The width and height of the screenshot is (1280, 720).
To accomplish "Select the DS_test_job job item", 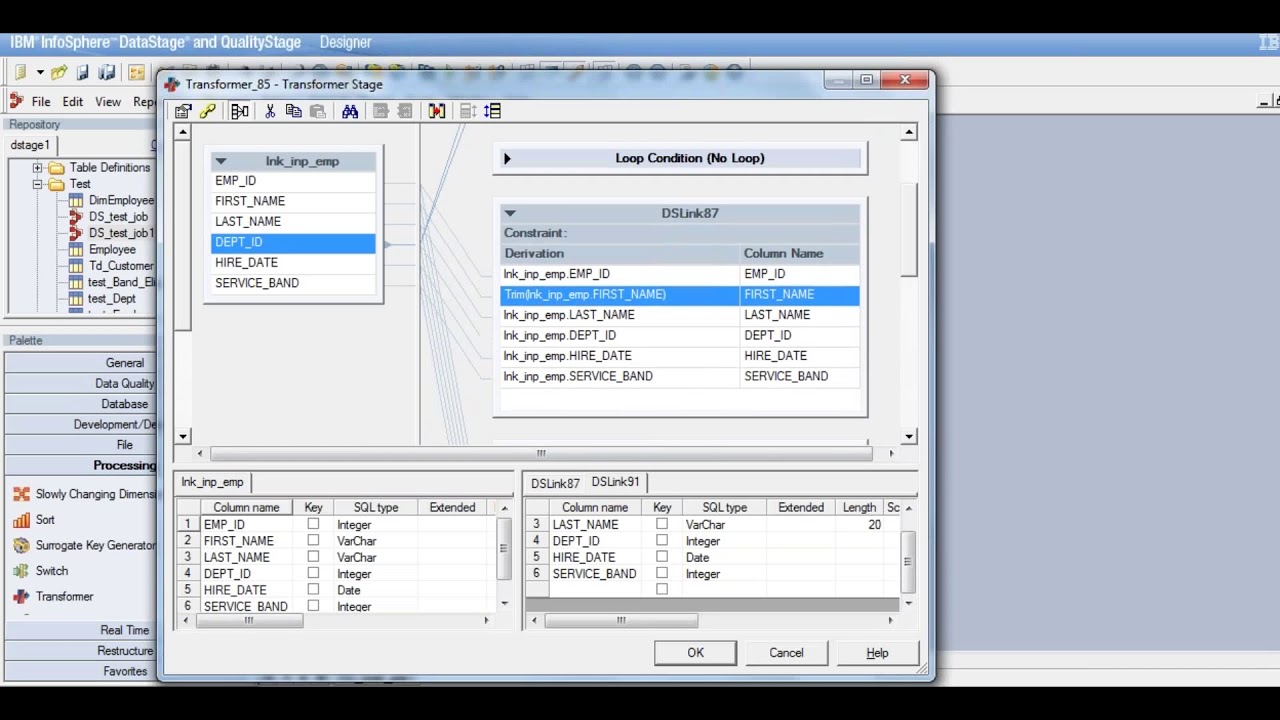I will point(118,217).
